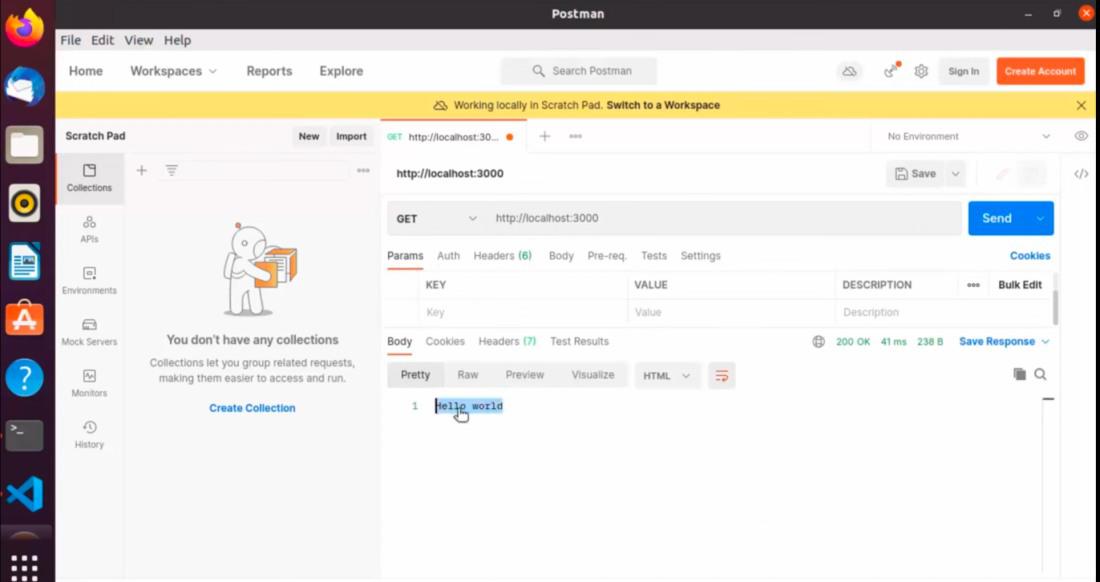
Task: Click the Switch to a Workspace link
Action: (663, 105)
